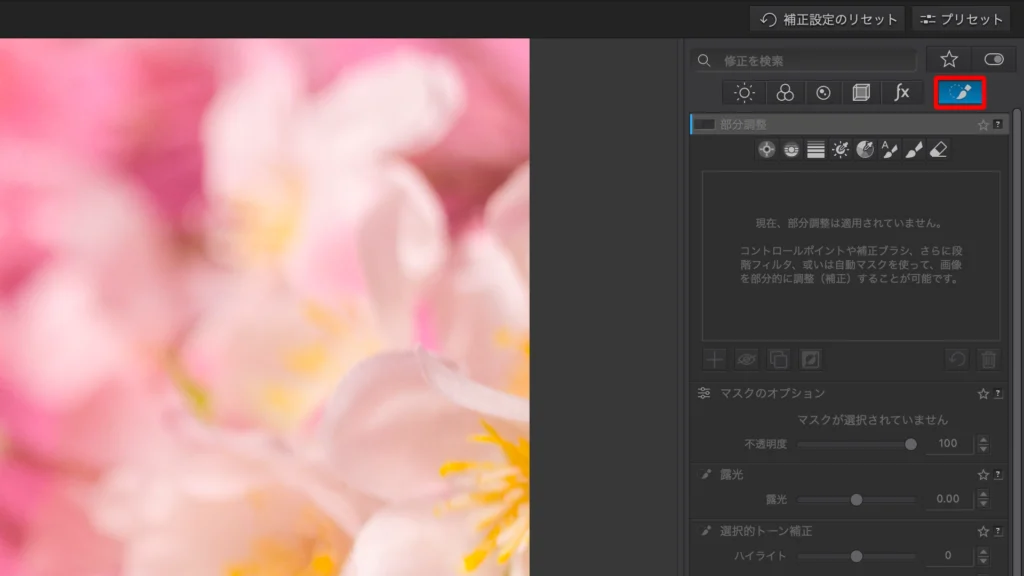Click the 不透明度 opacity slider handle
The height and width of the screenshot is (576, 1024).
(x=910, y=444)
